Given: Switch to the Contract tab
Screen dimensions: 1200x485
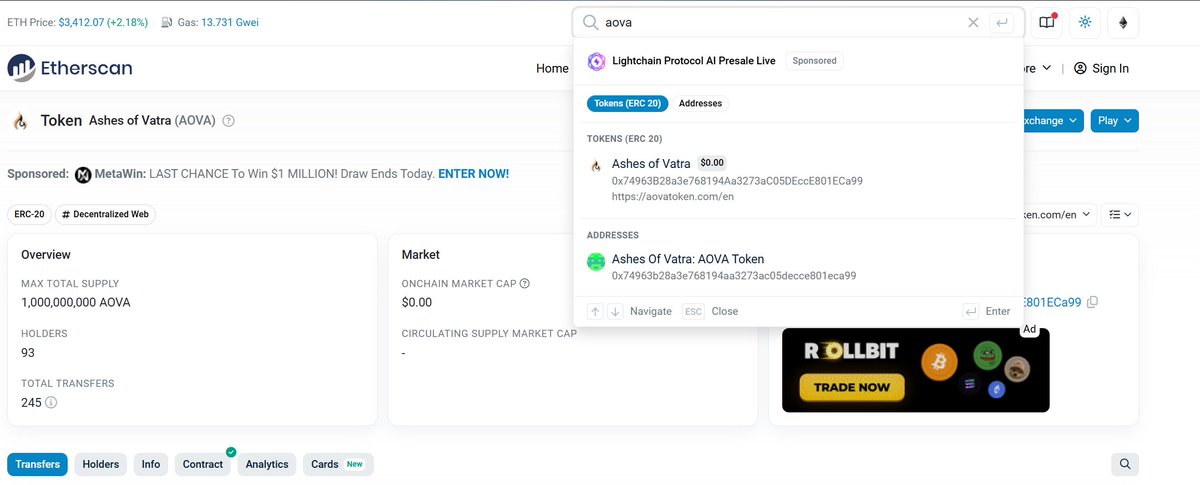Looking at the screenshot, I should (x=203, y=464).
